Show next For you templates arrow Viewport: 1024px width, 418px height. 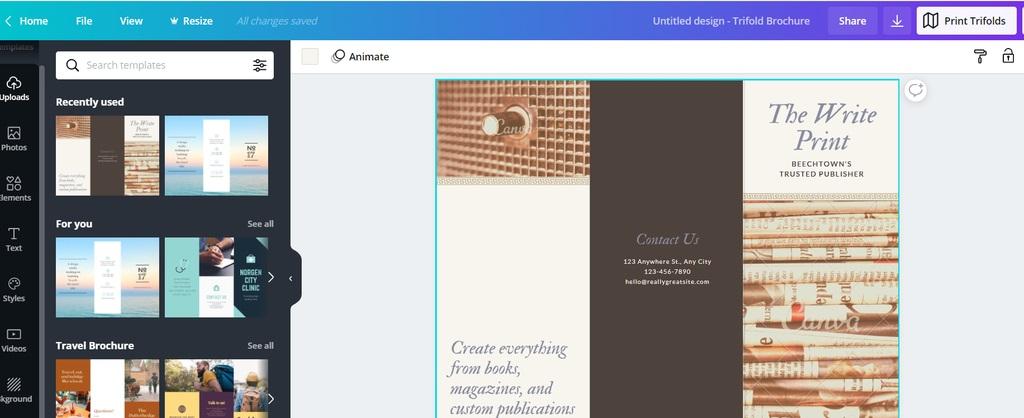(270, 277)
